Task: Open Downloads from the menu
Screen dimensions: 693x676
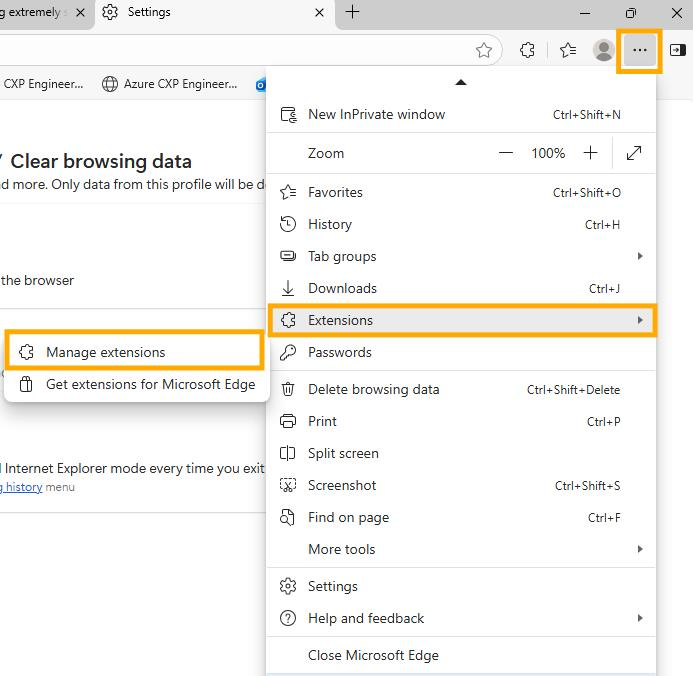Action: pos(461,289)
